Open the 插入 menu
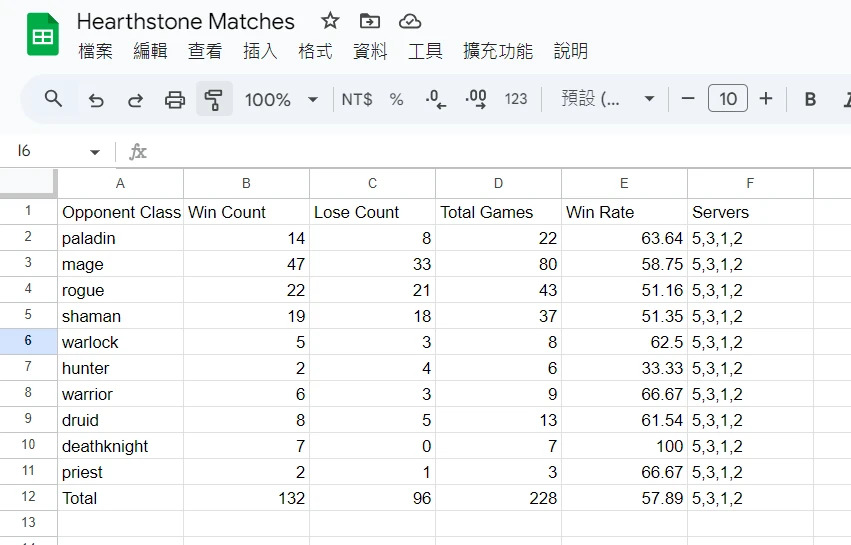 pyautogui.click(x=260, y=51)
